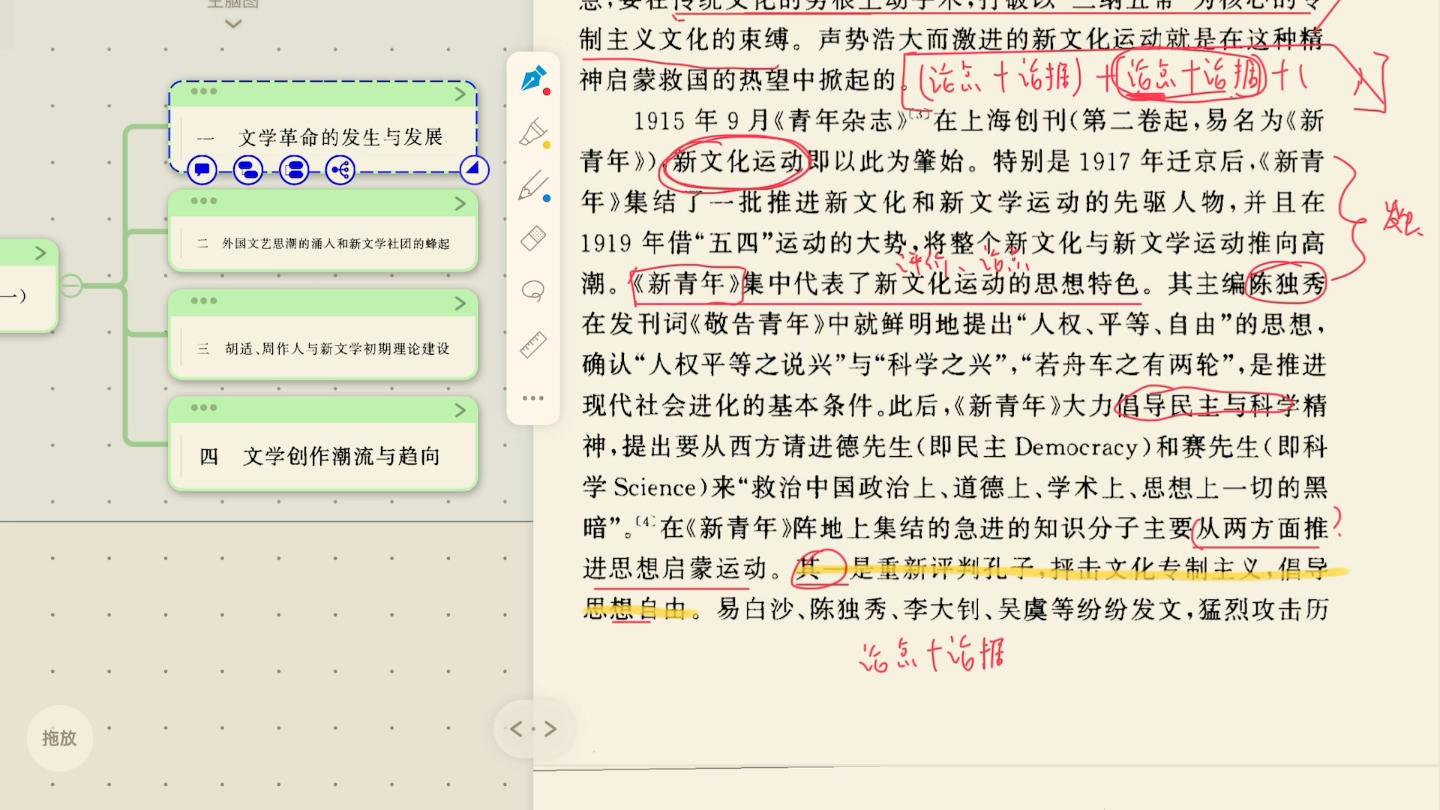Click circled 新文化运动 in the document
Screen dimensions: 1440x810
tap(738, 161)
